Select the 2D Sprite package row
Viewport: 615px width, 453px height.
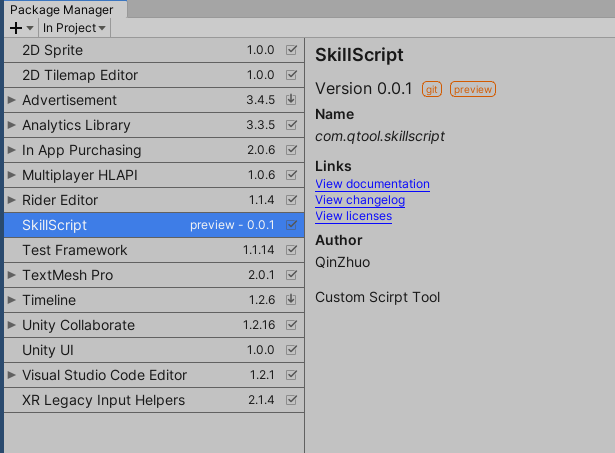pos(154,50)
